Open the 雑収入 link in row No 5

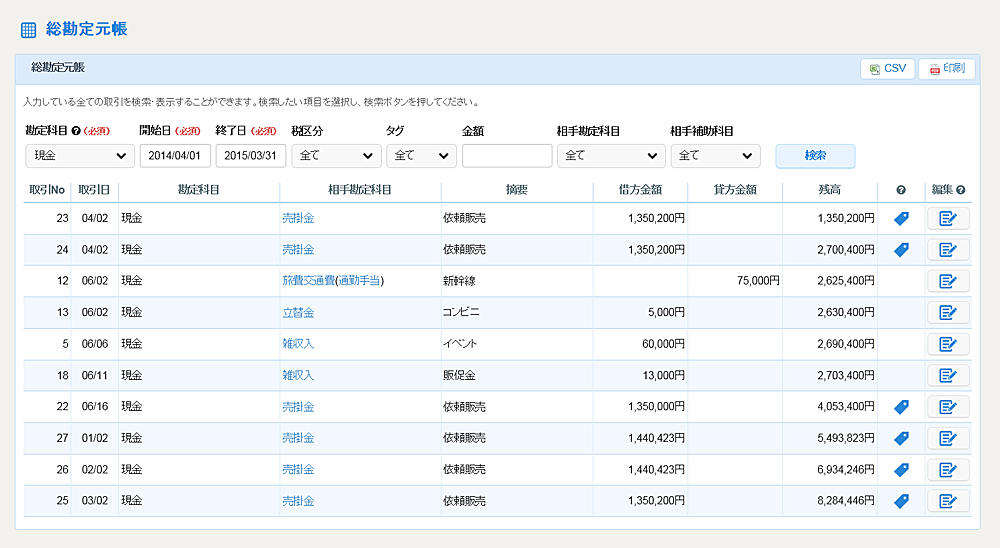click(x=298, y=344)
